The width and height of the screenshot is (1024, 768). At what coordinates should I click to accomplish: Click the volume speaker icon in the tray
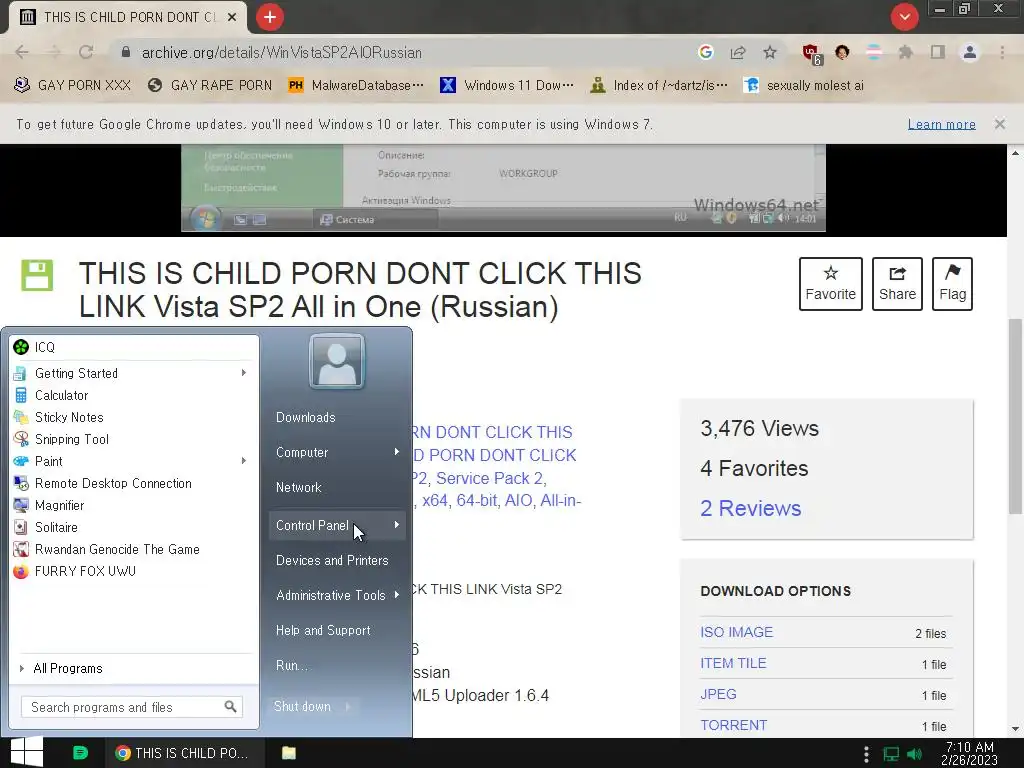(x=915, y=754)
